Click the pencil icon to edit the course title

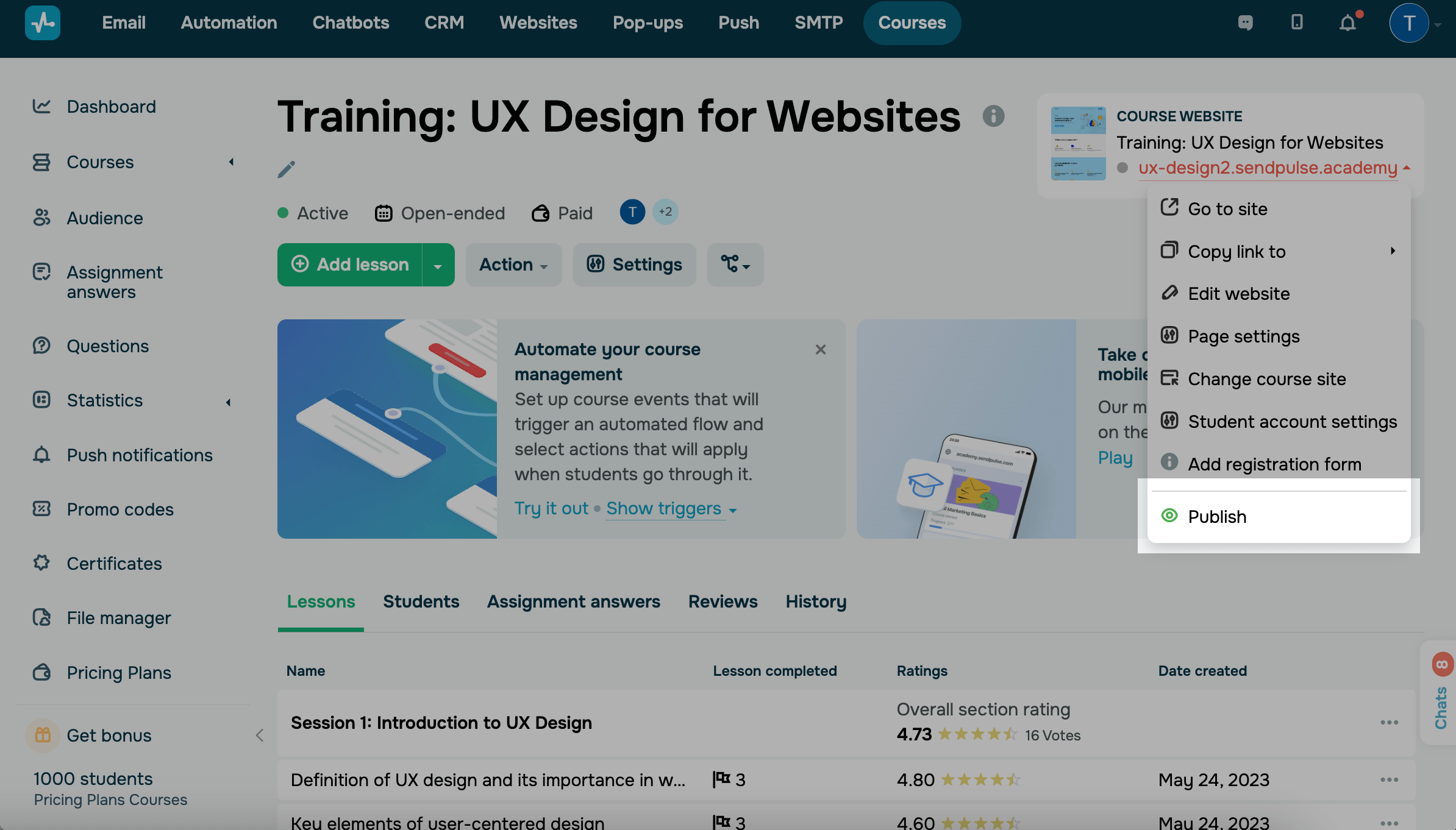286,169
